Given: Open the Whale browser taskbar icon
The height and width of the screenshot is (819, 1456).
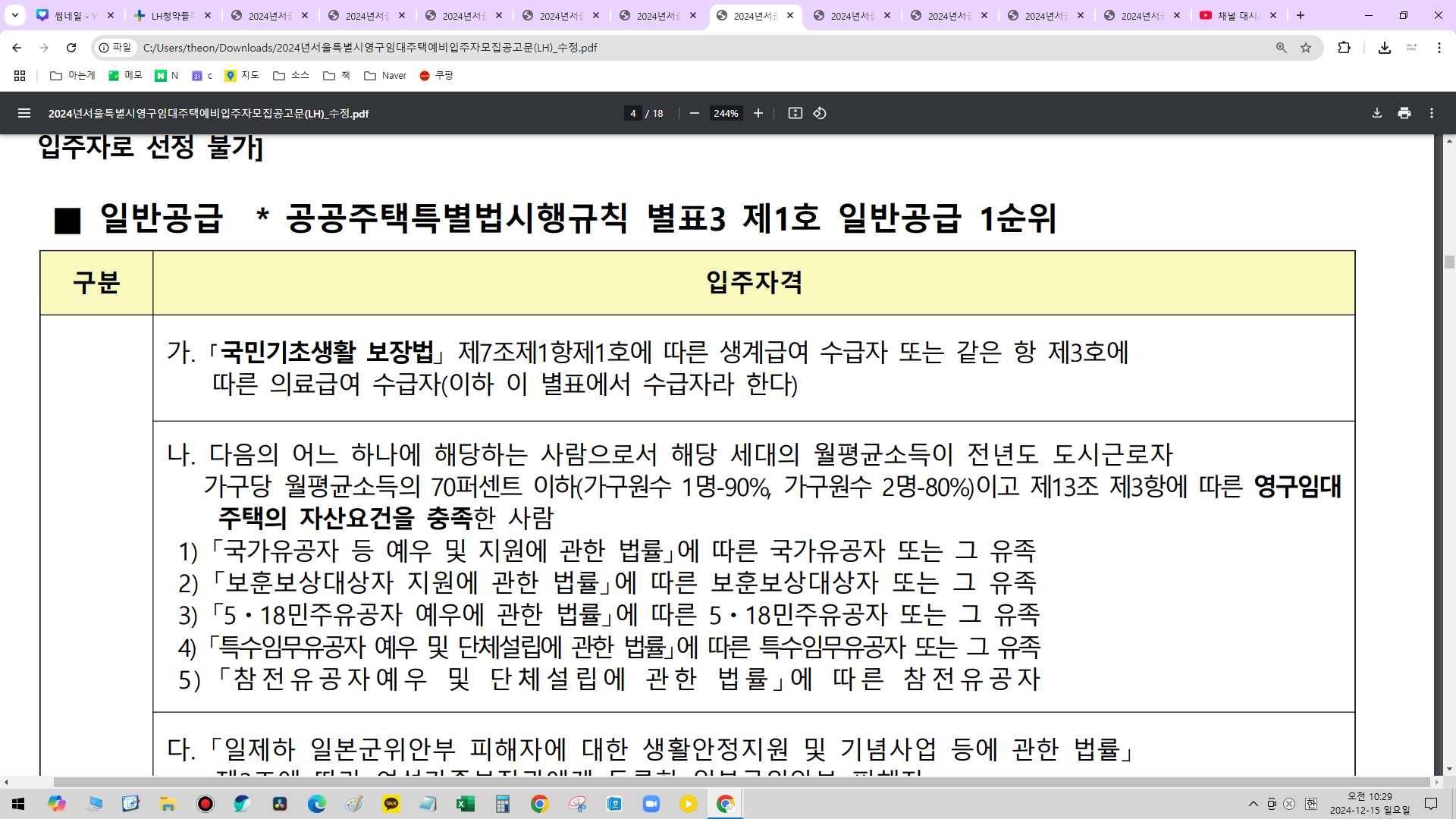Looking at the screenshot, I should 242,804.
